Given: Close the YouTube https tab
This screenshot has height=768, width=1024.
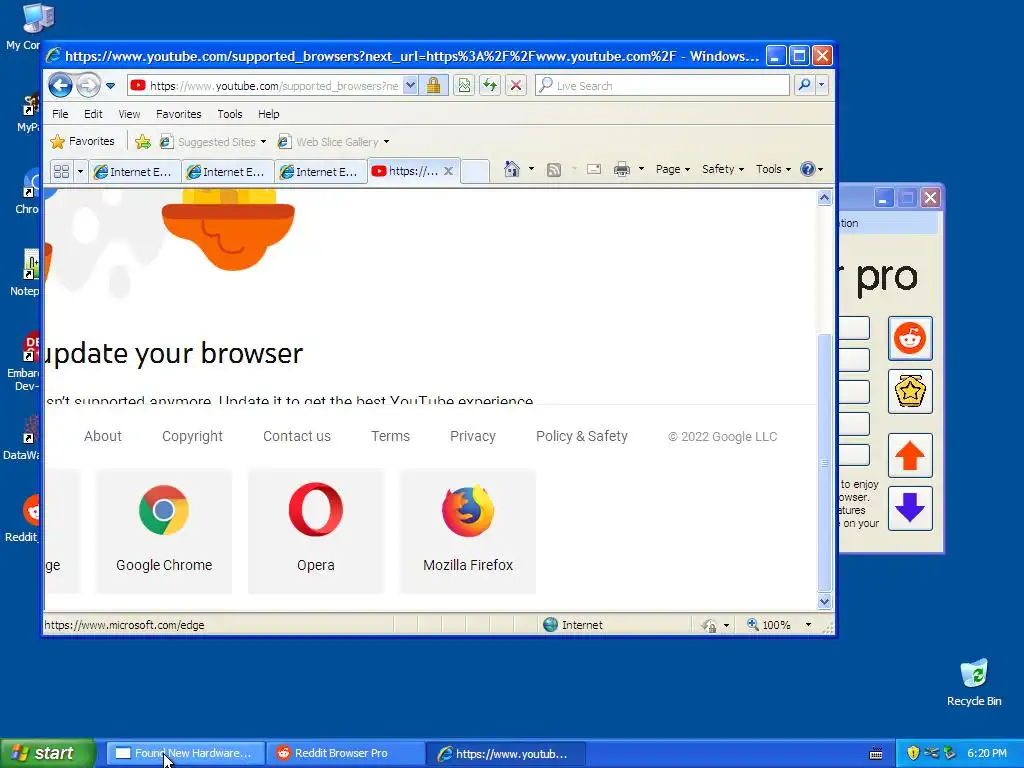Looking at the screenshot, I should [449, 171].
